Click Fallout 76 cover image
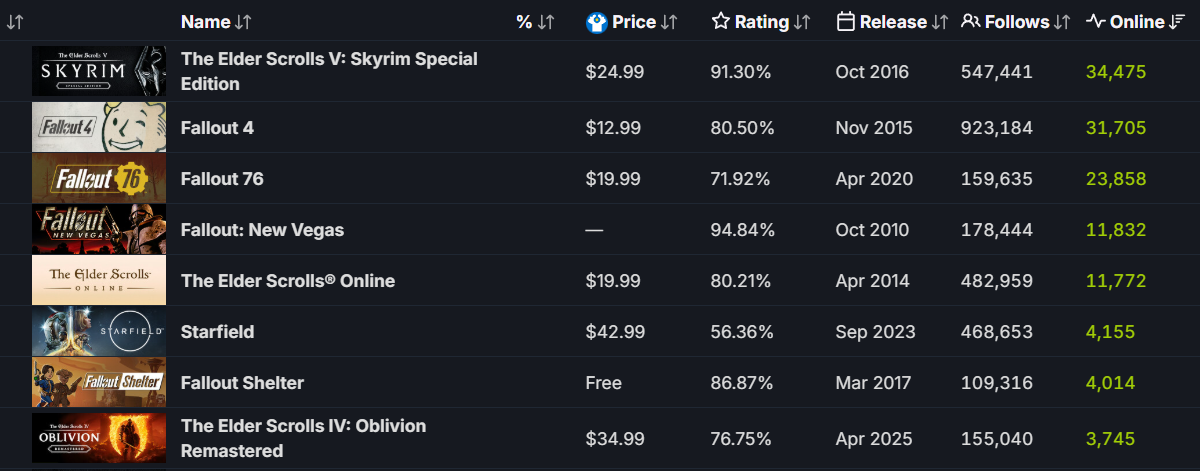Screen dimensions: 1200x471 pyautogui.click(x=99, y=179)
